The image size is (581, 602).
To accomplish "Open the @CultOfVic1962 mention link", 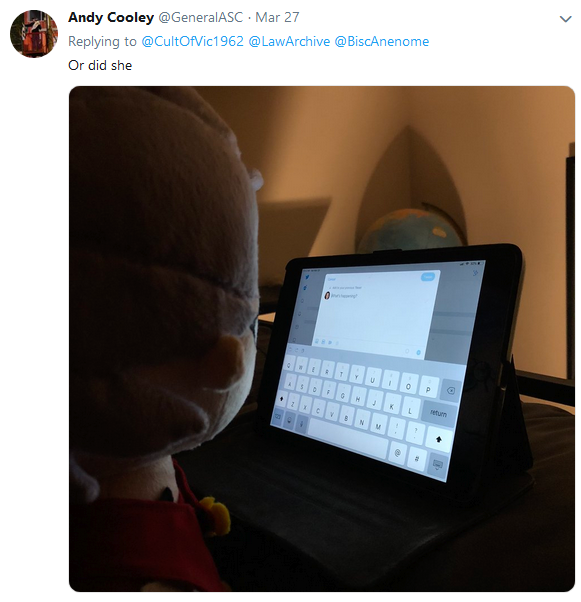I will pos(192,41).
